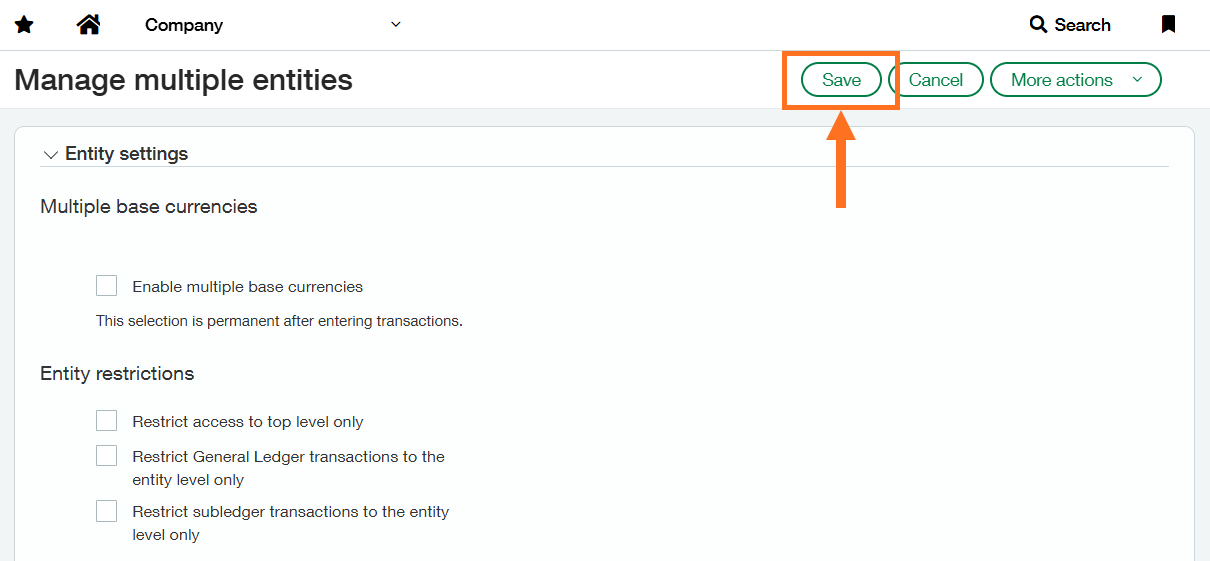1210x561 pixels.
Task: Enable multiple base currencies checkbox
Action: click(x=107, y=286)
